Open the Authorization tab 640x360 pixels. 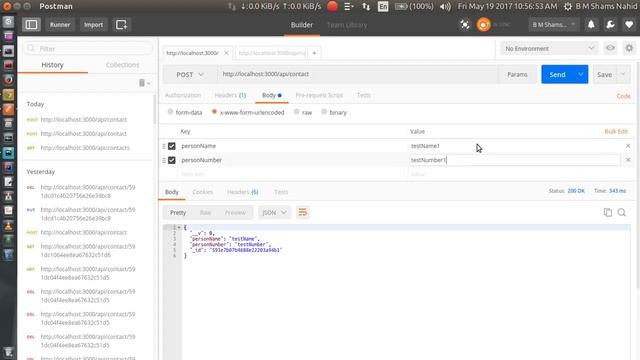point(183,95)
